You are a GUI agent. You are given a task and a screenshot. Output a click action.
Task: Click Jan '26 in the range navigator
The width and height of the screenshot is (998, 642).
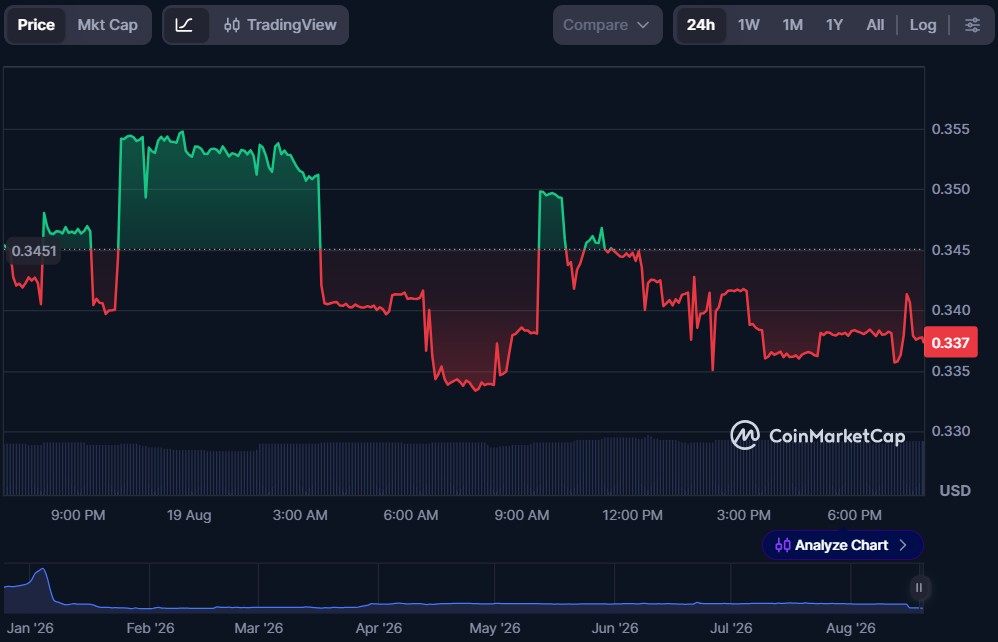(30, 628)
